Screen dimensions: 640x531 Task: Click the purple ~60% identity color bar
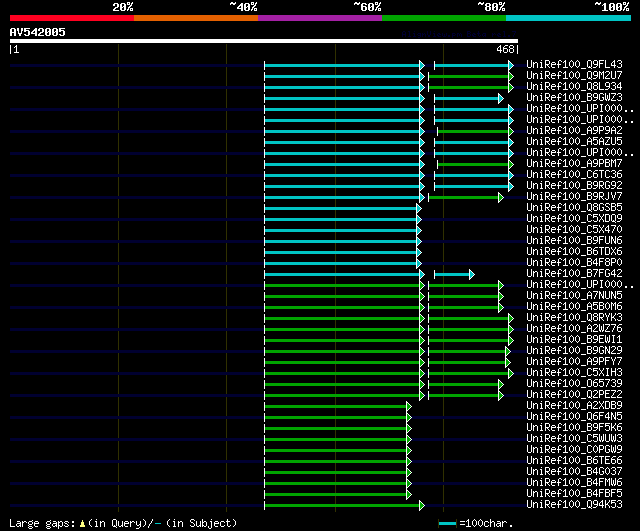(320, 18)
